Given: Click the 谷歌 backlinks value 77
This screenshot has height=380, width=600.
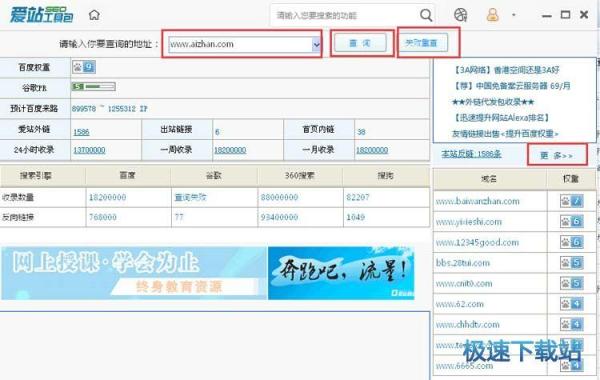Looking at the screenshot, I should pyautogui.click(x=179, y=217).
